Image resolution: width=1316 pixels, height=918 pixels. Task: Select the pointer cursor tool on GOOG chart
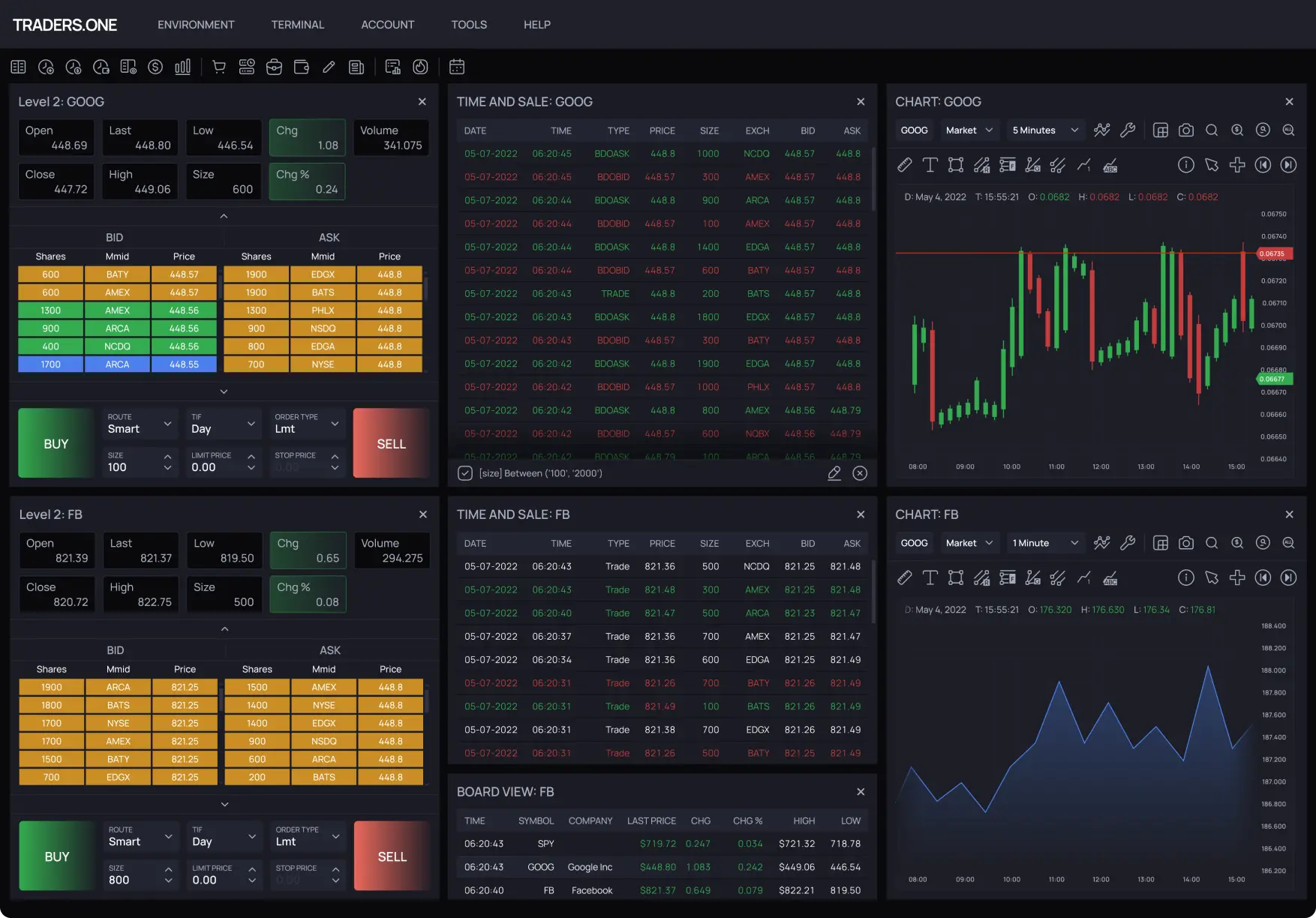[x=1212, y=165]
